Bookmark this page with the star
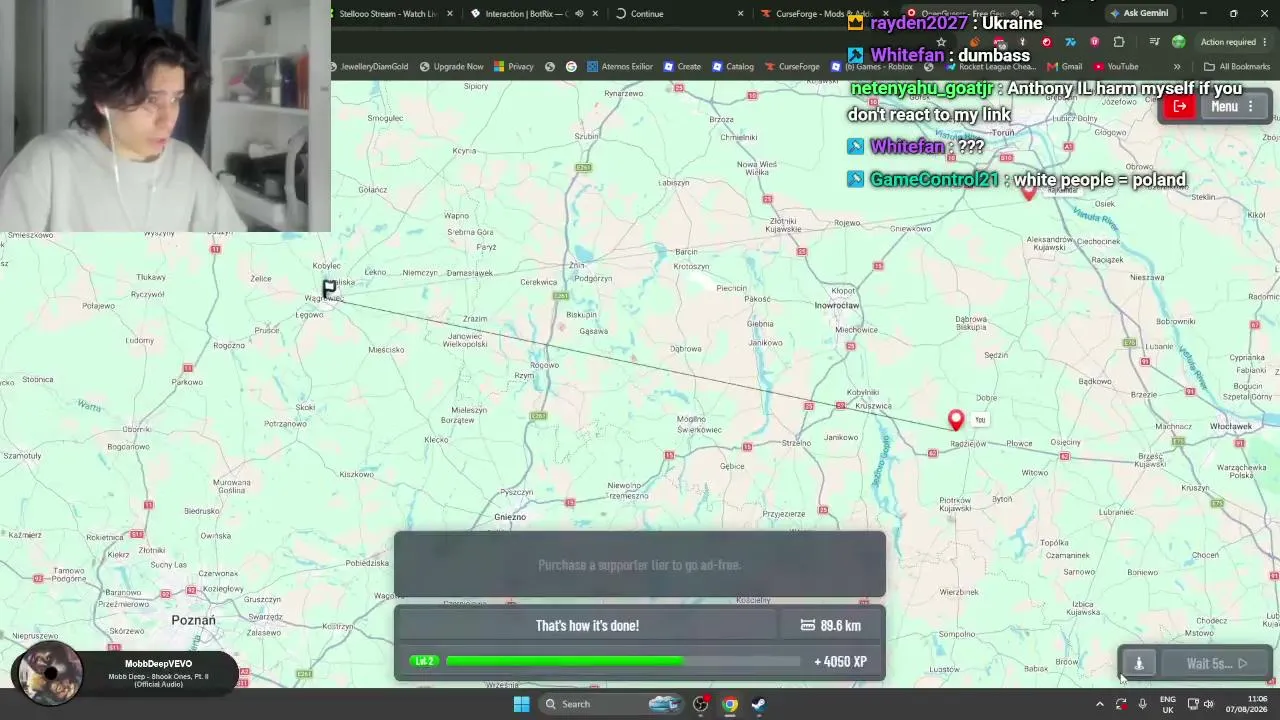1280x720 pixels. pyautogui.click(x=941, y=42)
